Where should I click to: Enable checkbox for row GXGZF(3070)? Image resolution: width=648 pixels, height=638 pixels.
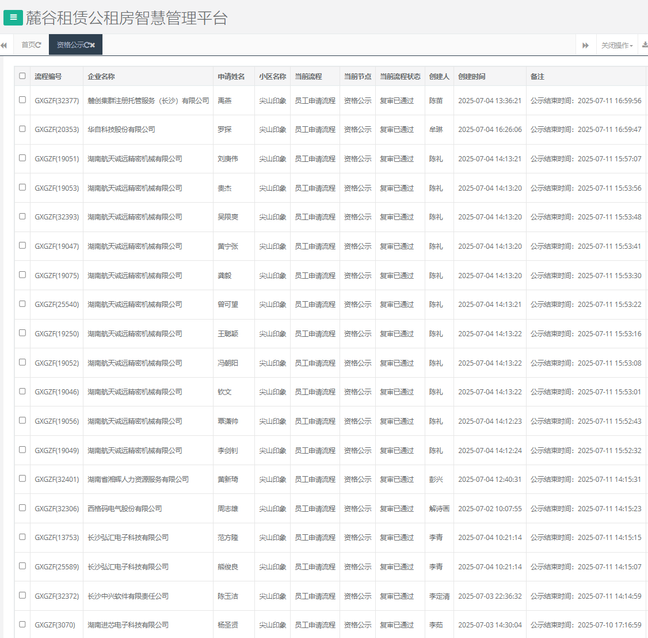coord(22,625)
